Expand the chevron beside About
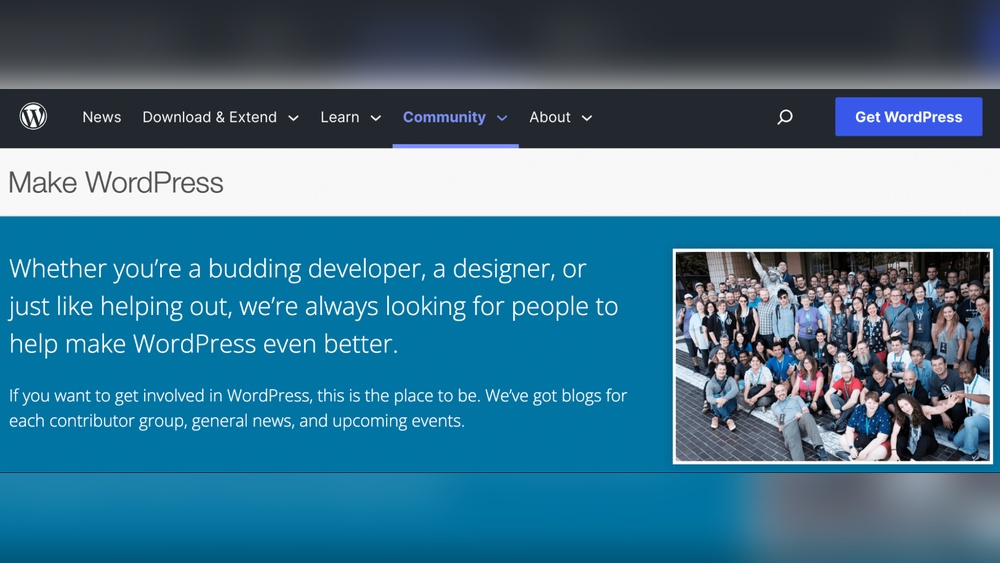The image size is (1000, 563). coord(587,118)
